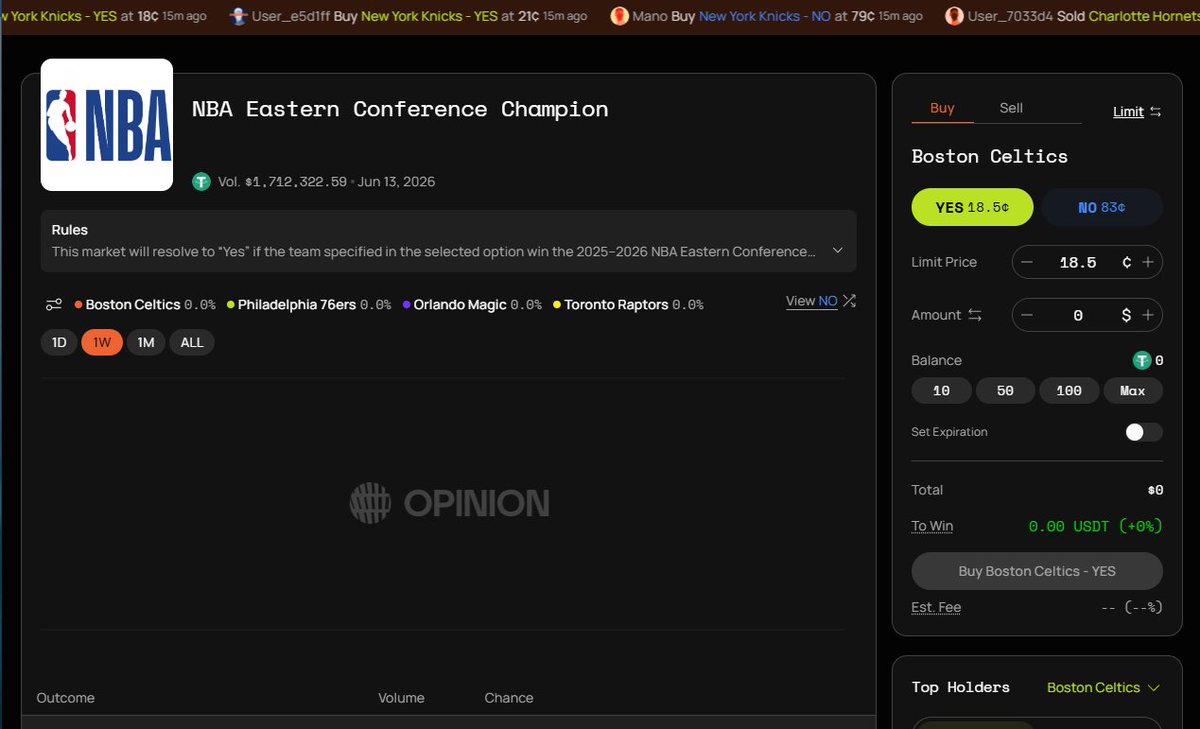Decrease amount with minus icon
The height and width of the screenshot is (729, 1200).
point(1027,315)
